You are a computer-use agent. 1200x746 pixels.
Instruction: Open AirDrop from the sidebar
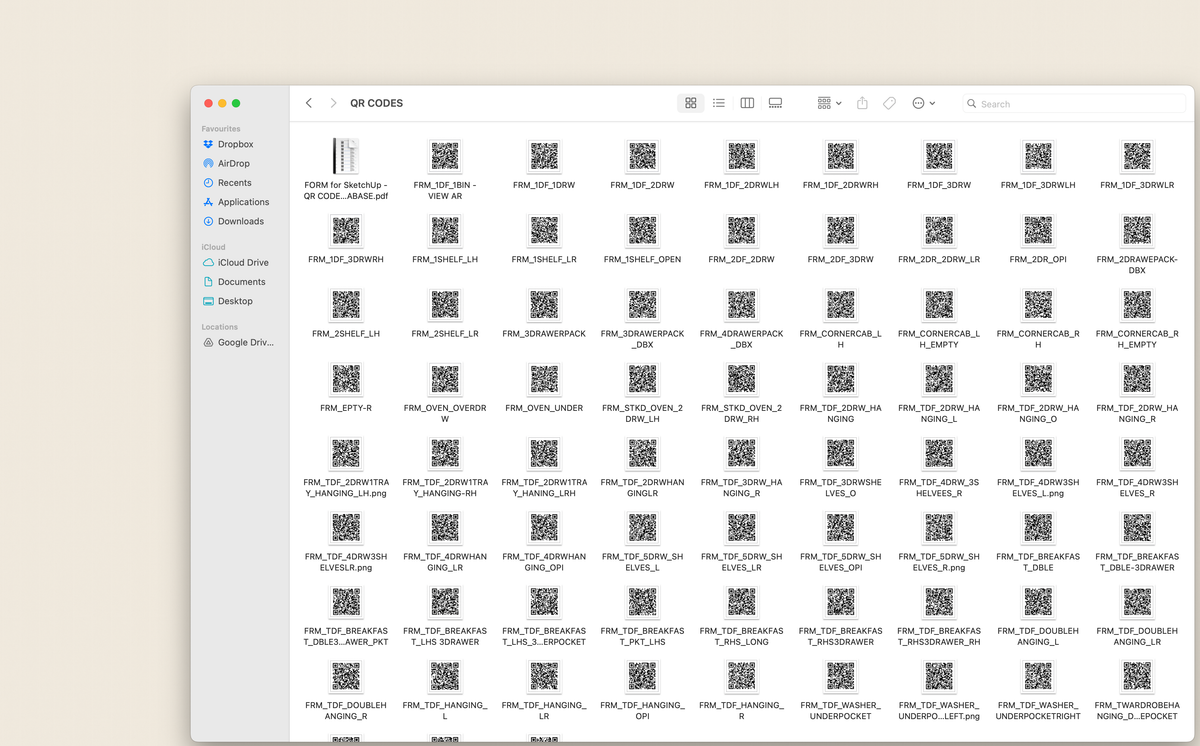[237, 163]
